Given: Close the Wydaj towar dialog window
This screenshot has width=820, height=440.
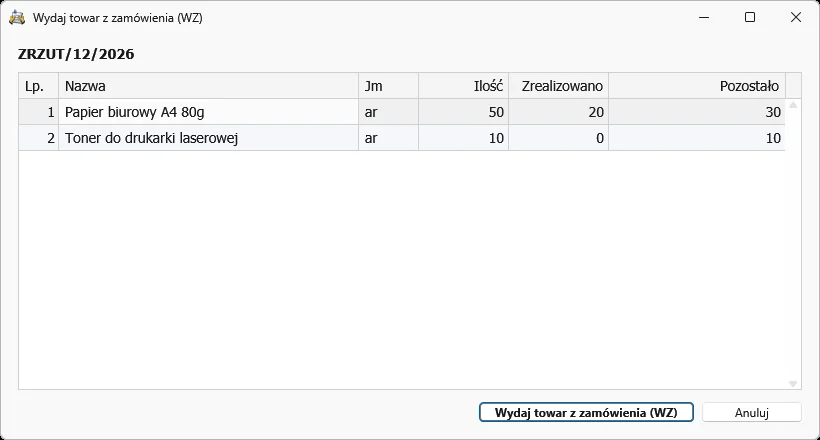Looking at the screenshot, I should click(796, 17).
